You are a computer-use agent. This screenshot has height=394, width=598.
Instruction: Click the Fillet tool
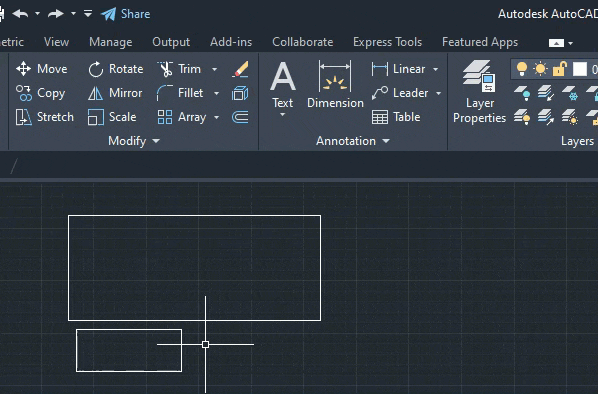click(x=180, y=93)
